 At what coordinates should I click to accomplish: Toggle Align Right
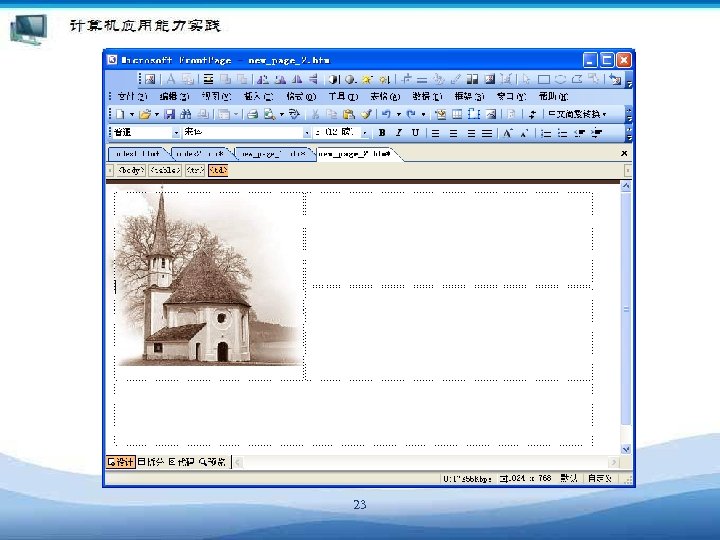[x=471, y=133]
